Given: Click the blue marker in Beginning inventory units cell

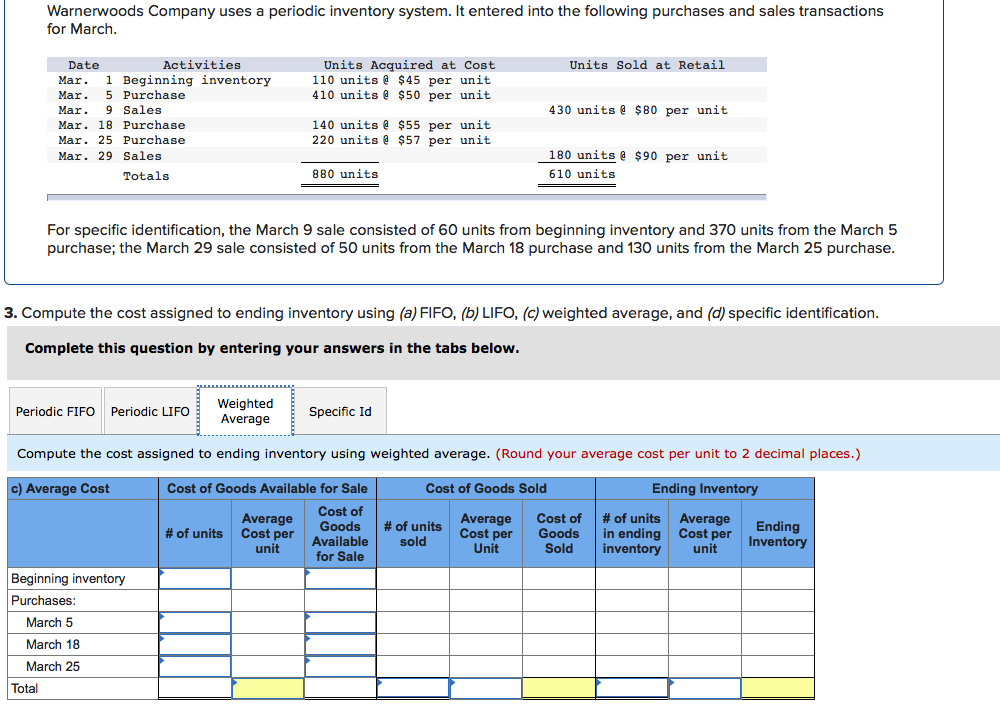Looking at the screenshot, I should [162, 572].
